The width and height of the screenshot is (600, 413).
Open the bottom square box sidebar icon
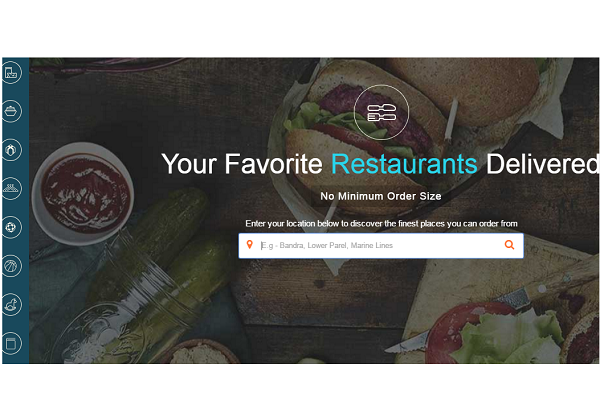pyautogui.click(x=11, y=343)
